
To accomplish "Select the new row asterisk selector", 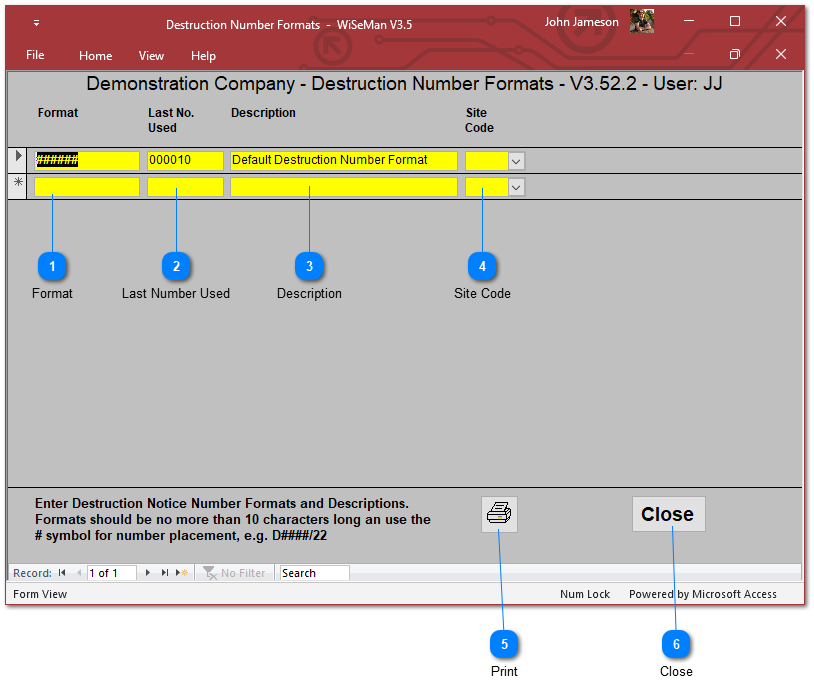I will click(x=18, y=183).
